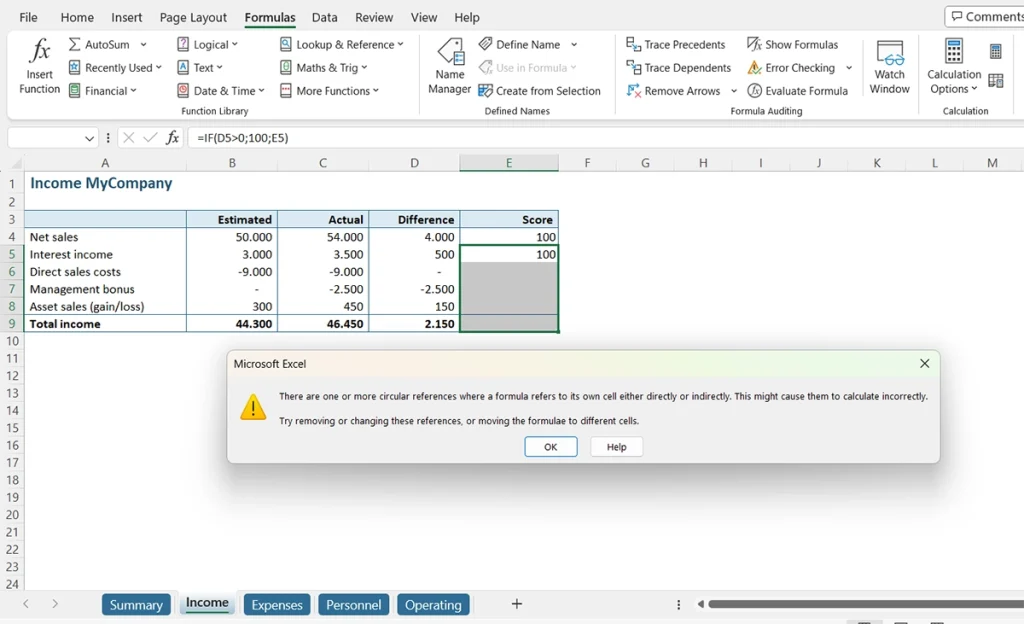
Task: Open the Expenses sheet tab
Action: [x=276, y=604]
